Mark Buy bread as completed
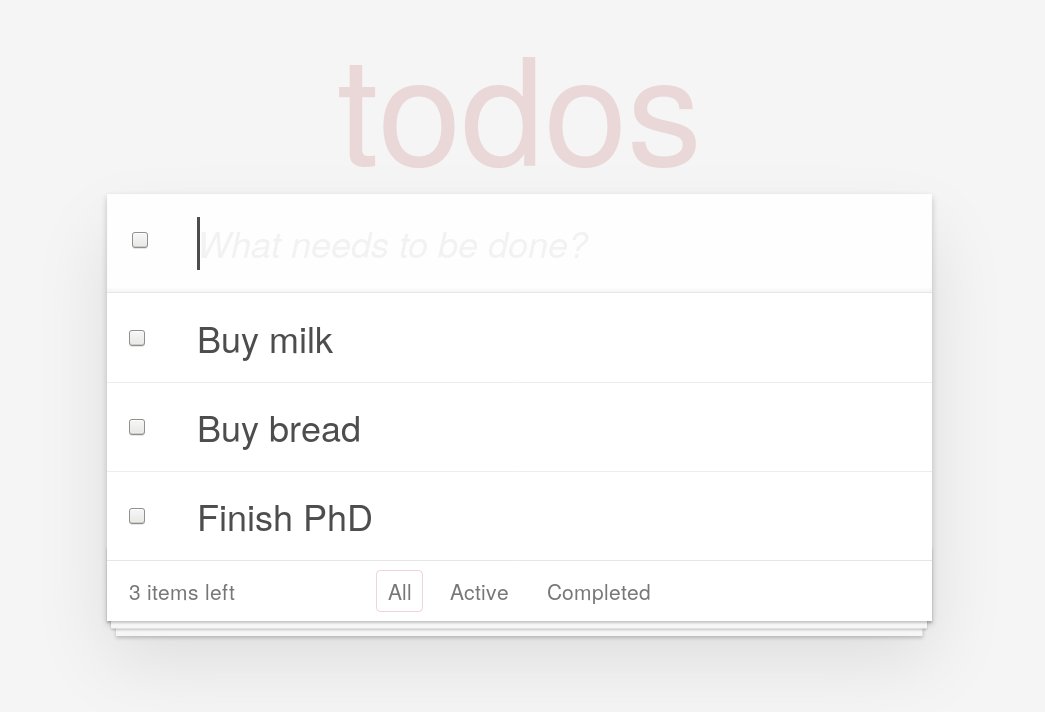The image size is (1045, 712). pos(137,427)
